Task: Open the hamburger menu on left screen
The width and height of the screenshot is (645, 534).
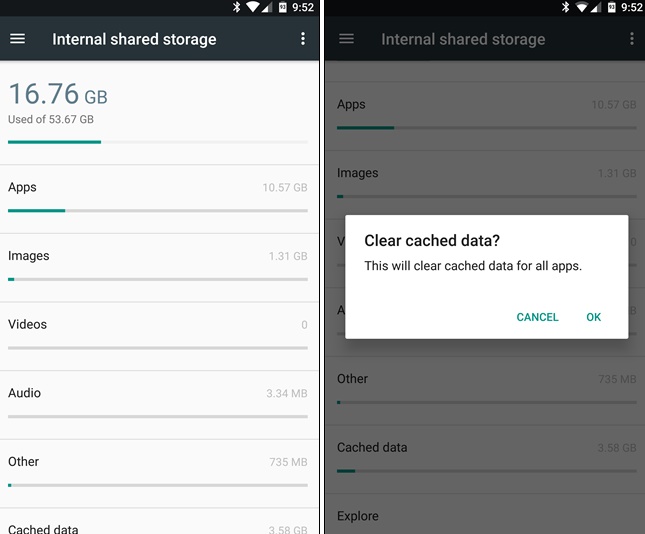Action: click(x=17, y=39)
